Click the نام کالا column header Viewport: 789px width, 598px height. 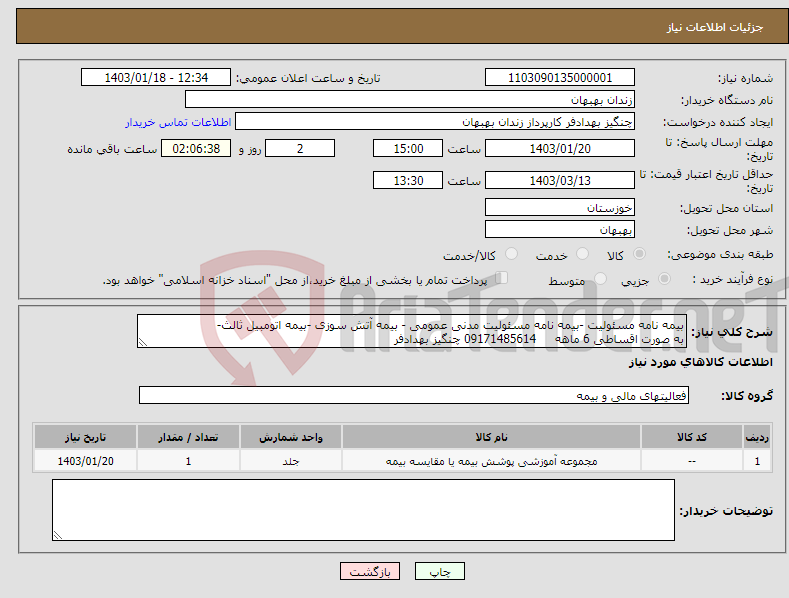tap(491, 437)
